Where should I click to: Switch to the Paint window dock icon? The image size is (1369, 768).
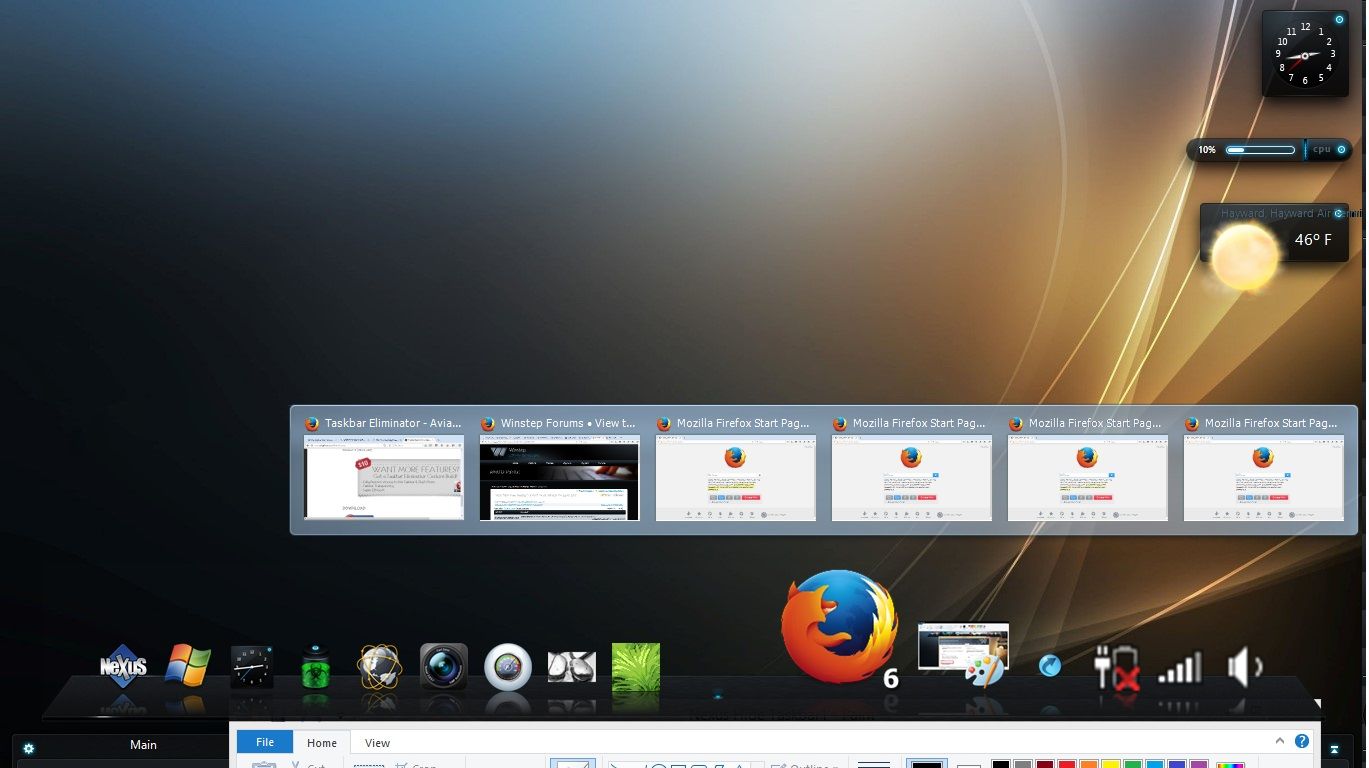click(x=963, y=653)
